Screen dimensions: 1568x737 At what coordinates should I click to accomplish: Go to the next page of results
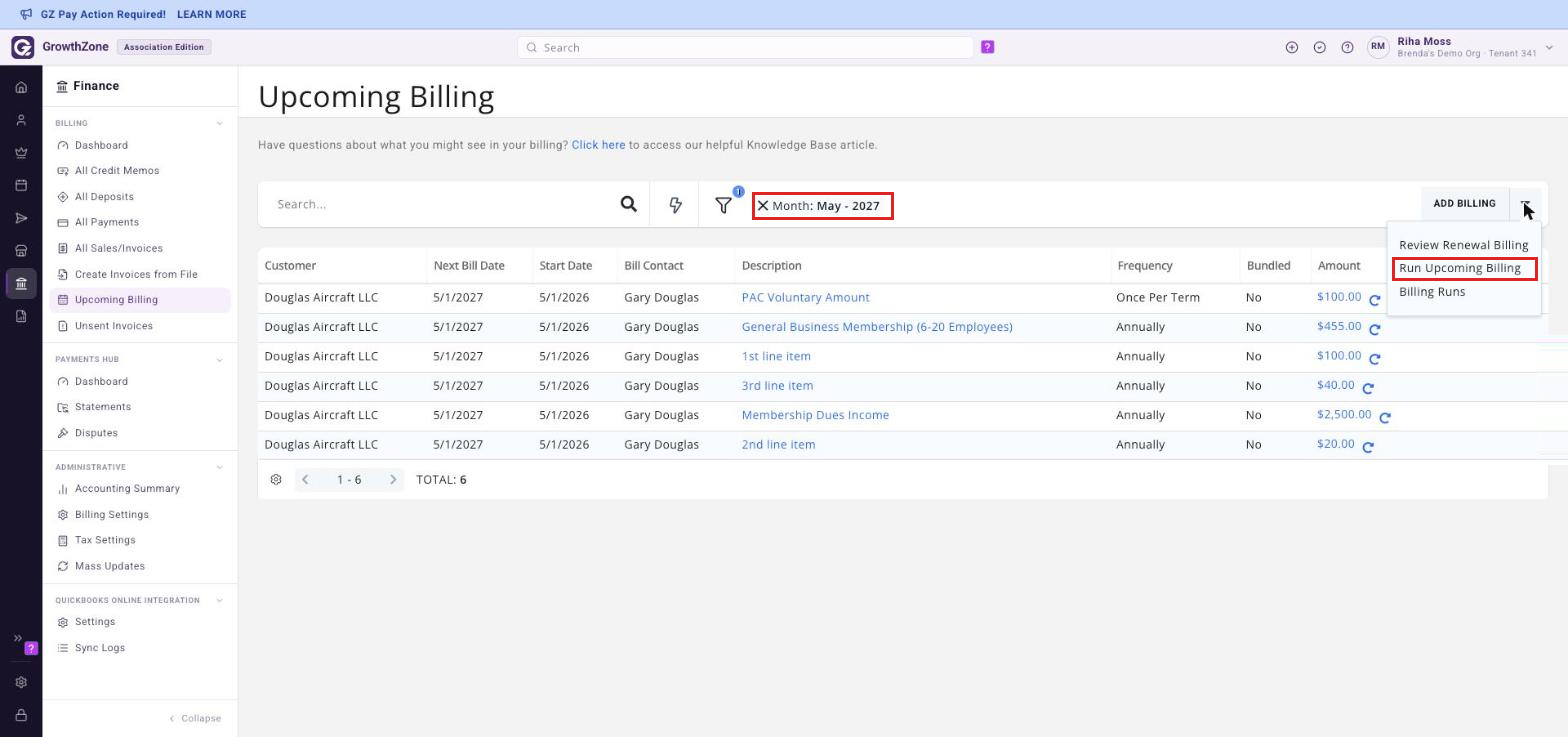tap(393, 480)
